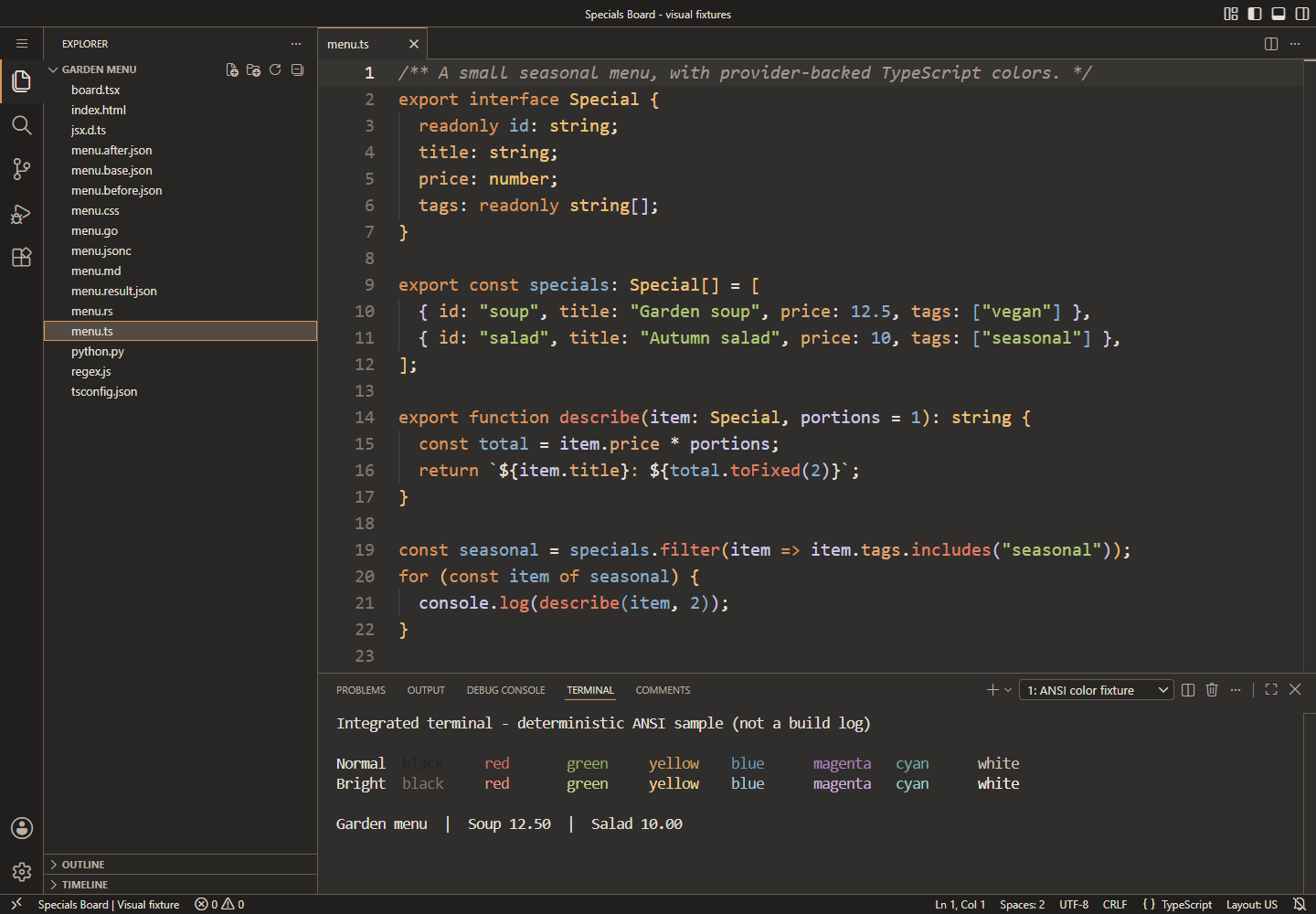This screenshot has height=914, width=1316.
Task: Open the Extensions view
Action: [x=22, y=257]
